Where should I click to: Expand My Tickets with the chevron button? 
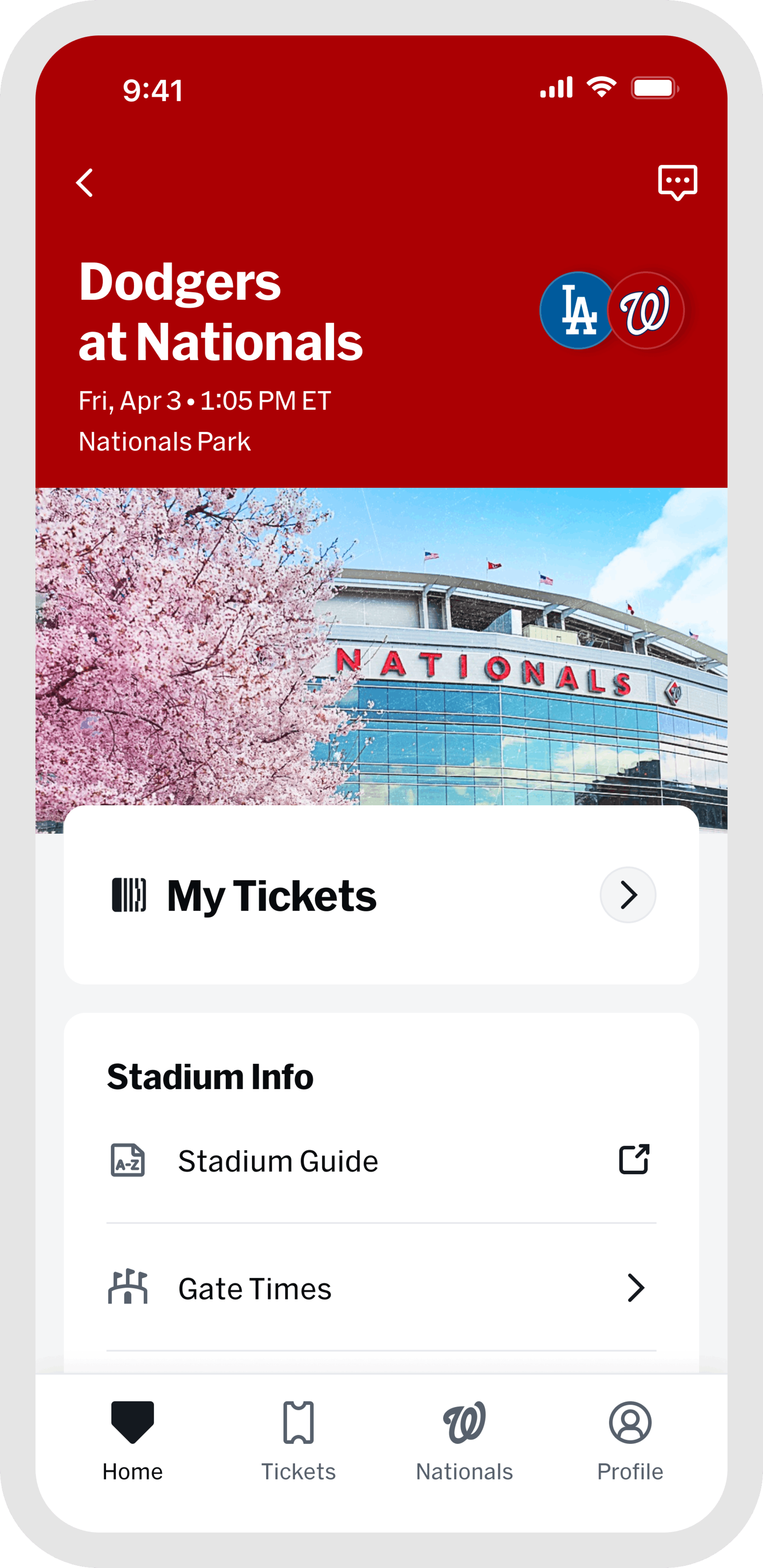click(x=628, y=895)
